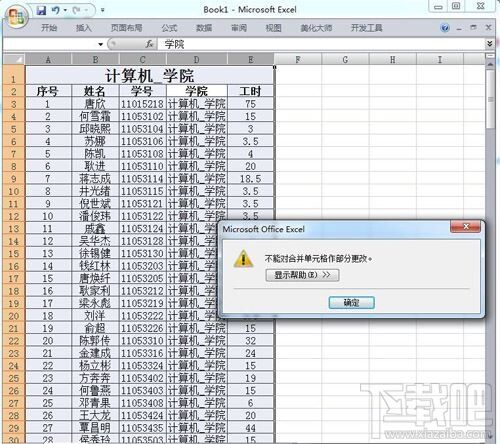Click the formula bar text 学院
Screen dimensions: 500x444
174,44
